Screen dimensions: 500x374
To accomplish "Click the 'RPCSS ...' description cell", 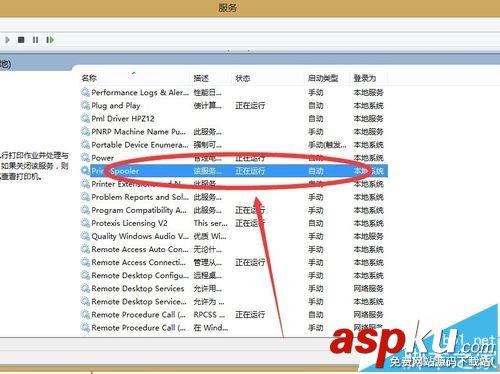I will pos(209,314).
